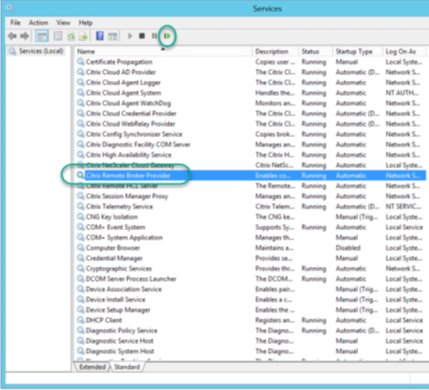Sort by the Startup Type column header

(x=357, y=51)
